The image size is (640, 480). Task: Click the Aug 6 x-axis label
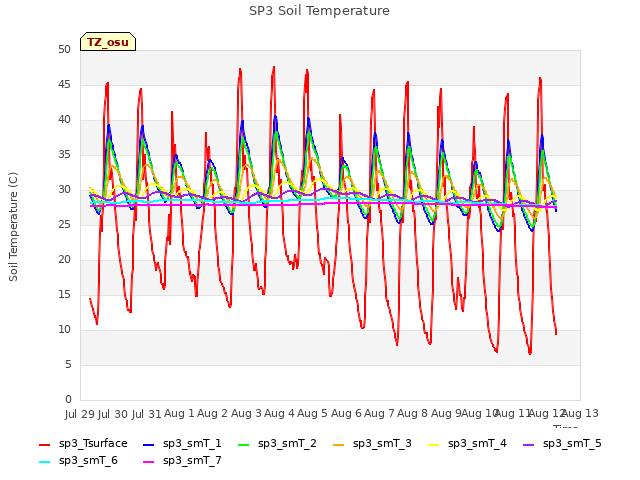[346, 414]
